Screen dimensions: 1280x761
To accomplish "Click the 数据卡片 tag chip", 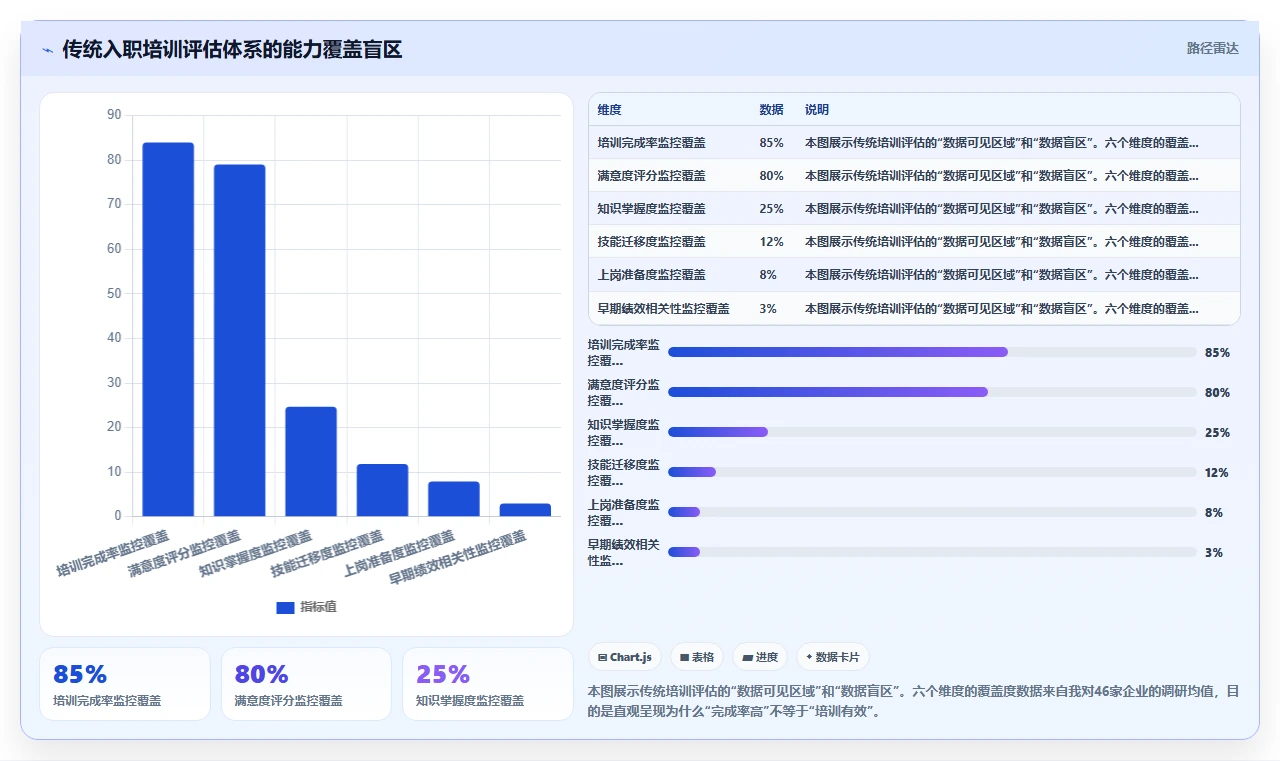I will pyautogui.click(x=833, y=657).
